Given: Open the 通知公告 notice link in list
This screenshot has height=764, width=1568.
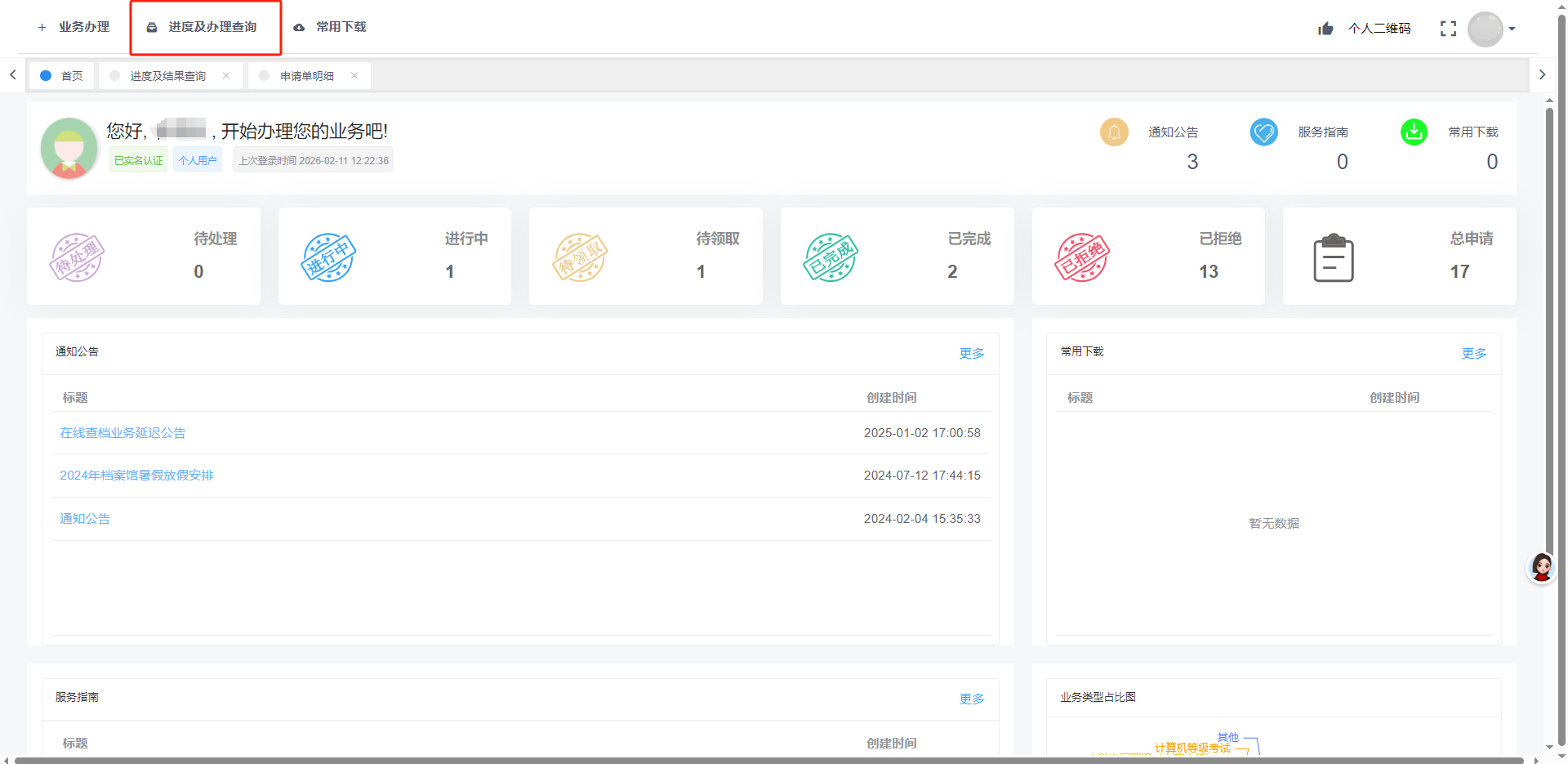Looking at the screenshot, I should [x=85, y=519].
